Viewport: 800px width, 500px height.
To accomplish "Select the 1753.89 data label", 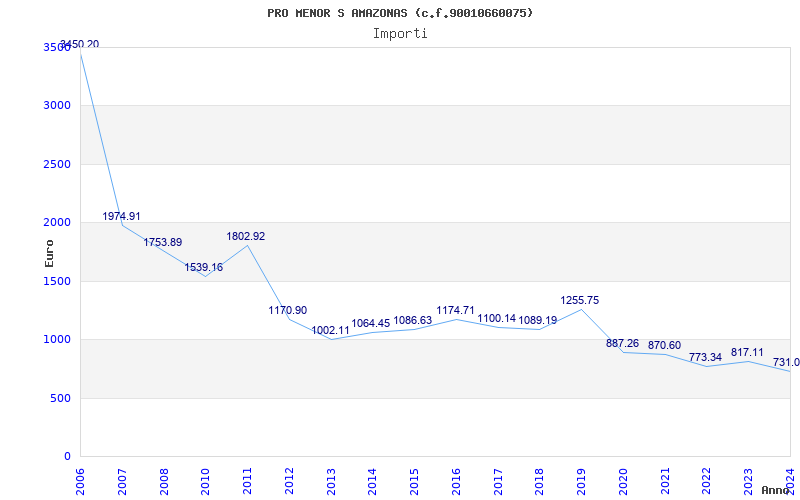I will [163, 242].
